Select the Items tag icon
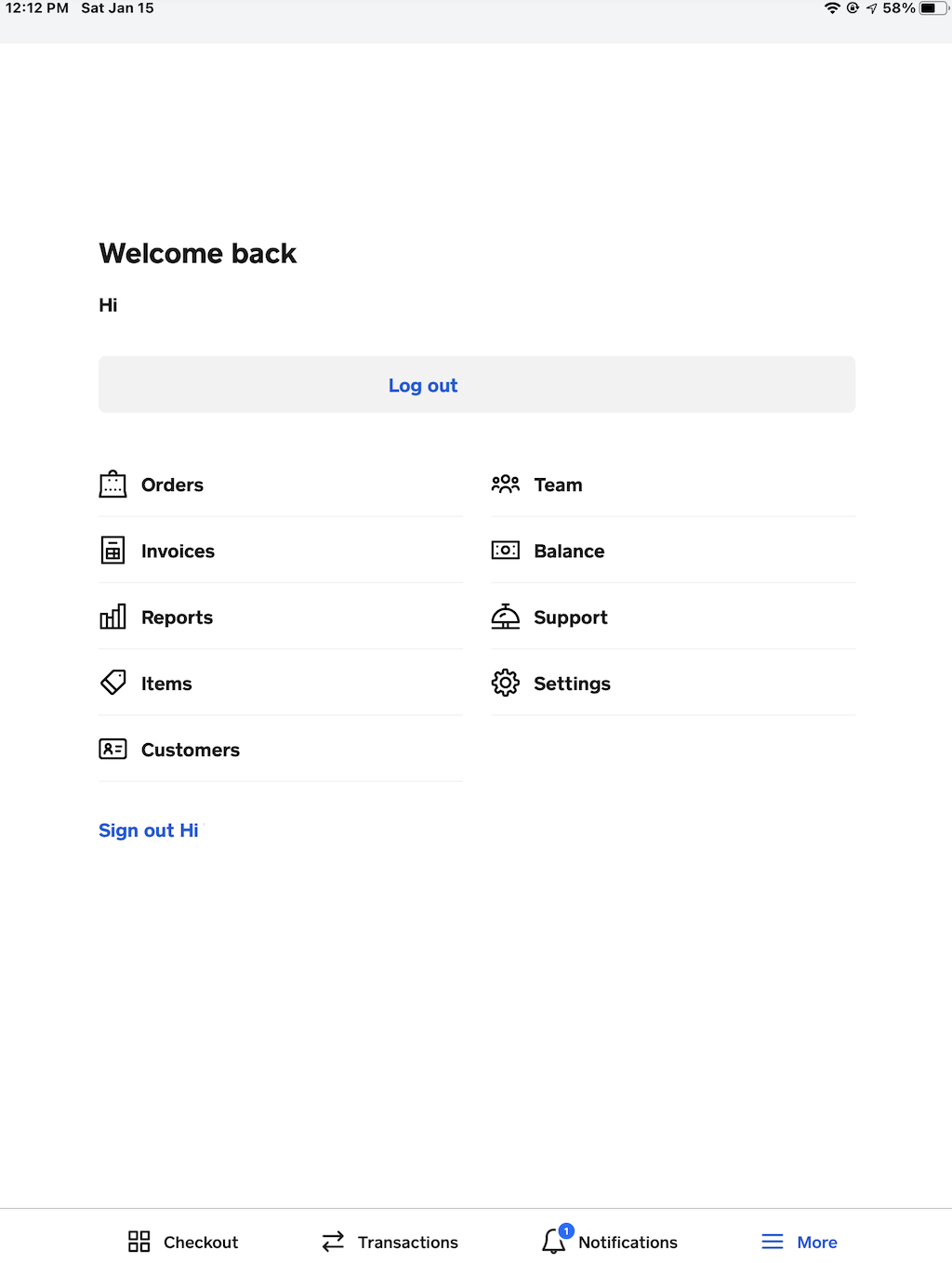The width and height of the screenshot is (952, 1263). tap(112, 683)
